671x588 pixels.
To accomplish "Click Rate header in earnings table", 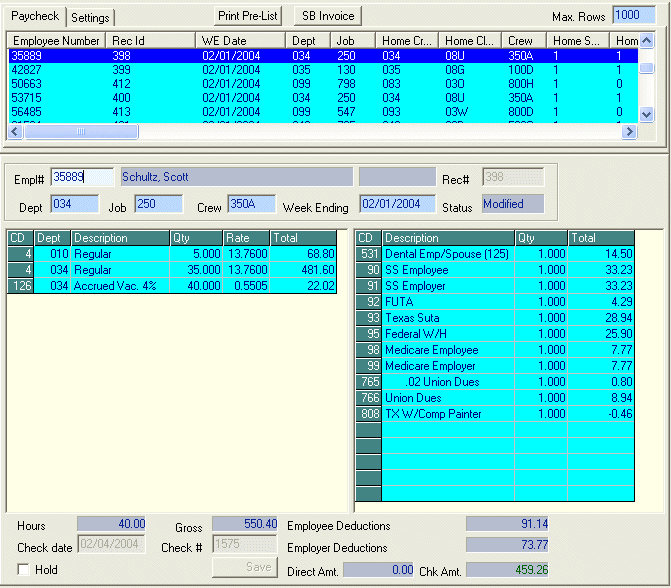I will point(246,238).
